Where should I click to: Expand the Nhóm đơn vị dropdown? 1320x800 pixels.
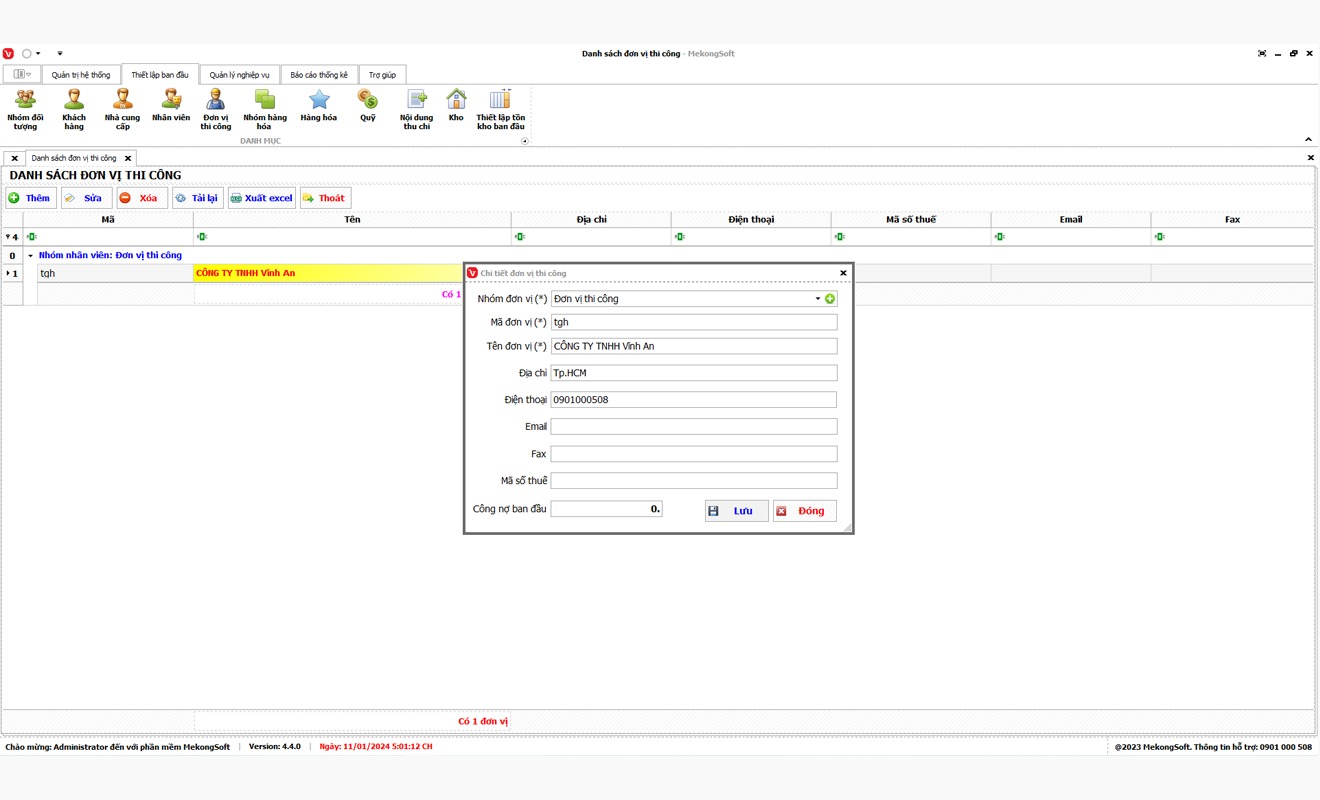(817, 299)
